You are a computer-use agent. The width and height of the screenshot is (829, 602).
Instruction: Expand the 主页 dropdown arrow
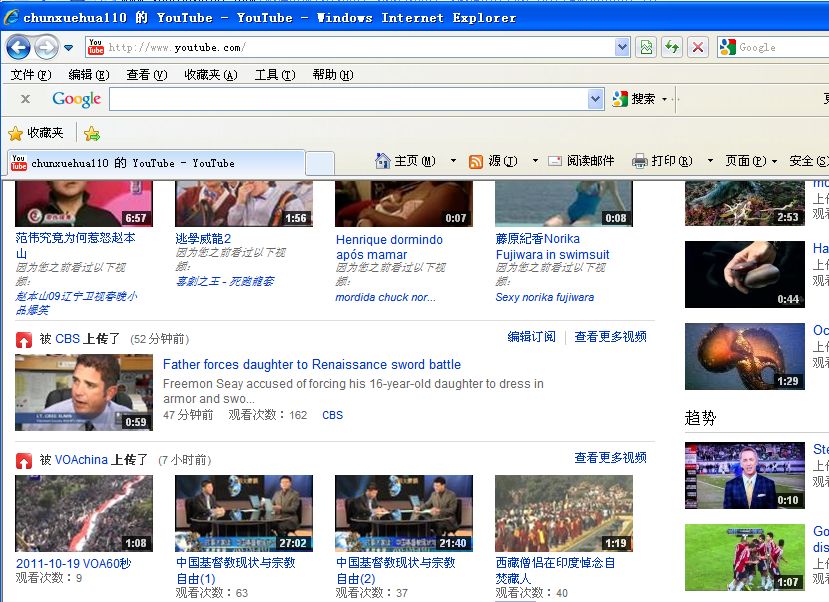click(x=453, y=161)
